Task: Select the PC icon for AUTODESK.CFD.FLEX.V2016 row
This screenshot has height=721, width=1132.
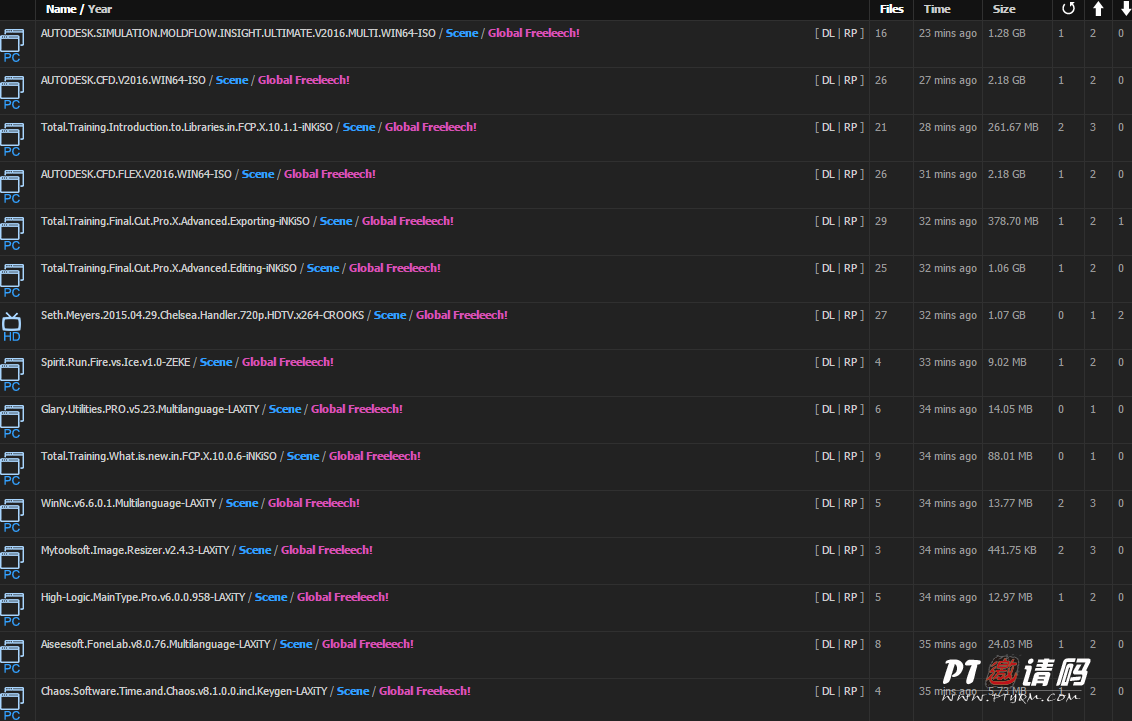Action: click(12, 186)
